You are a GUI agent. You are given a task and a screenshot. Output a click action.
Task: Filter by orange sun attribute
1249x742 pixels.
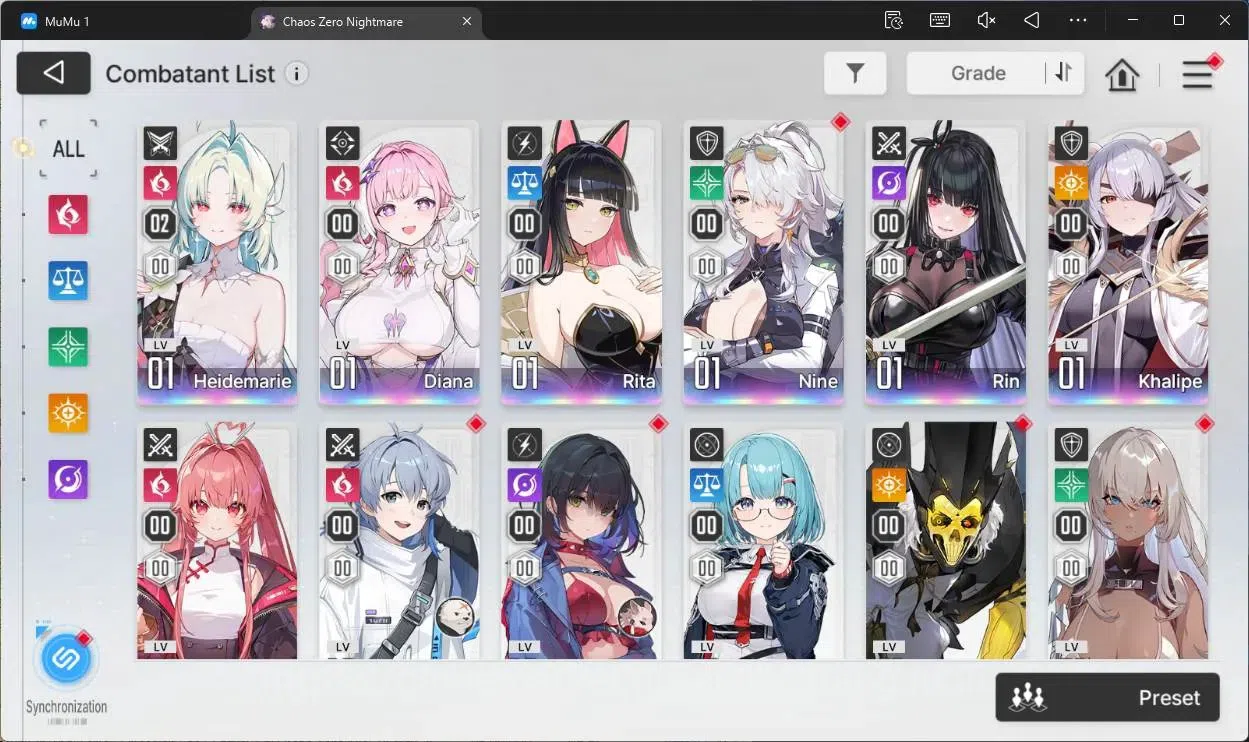[69, 413]
